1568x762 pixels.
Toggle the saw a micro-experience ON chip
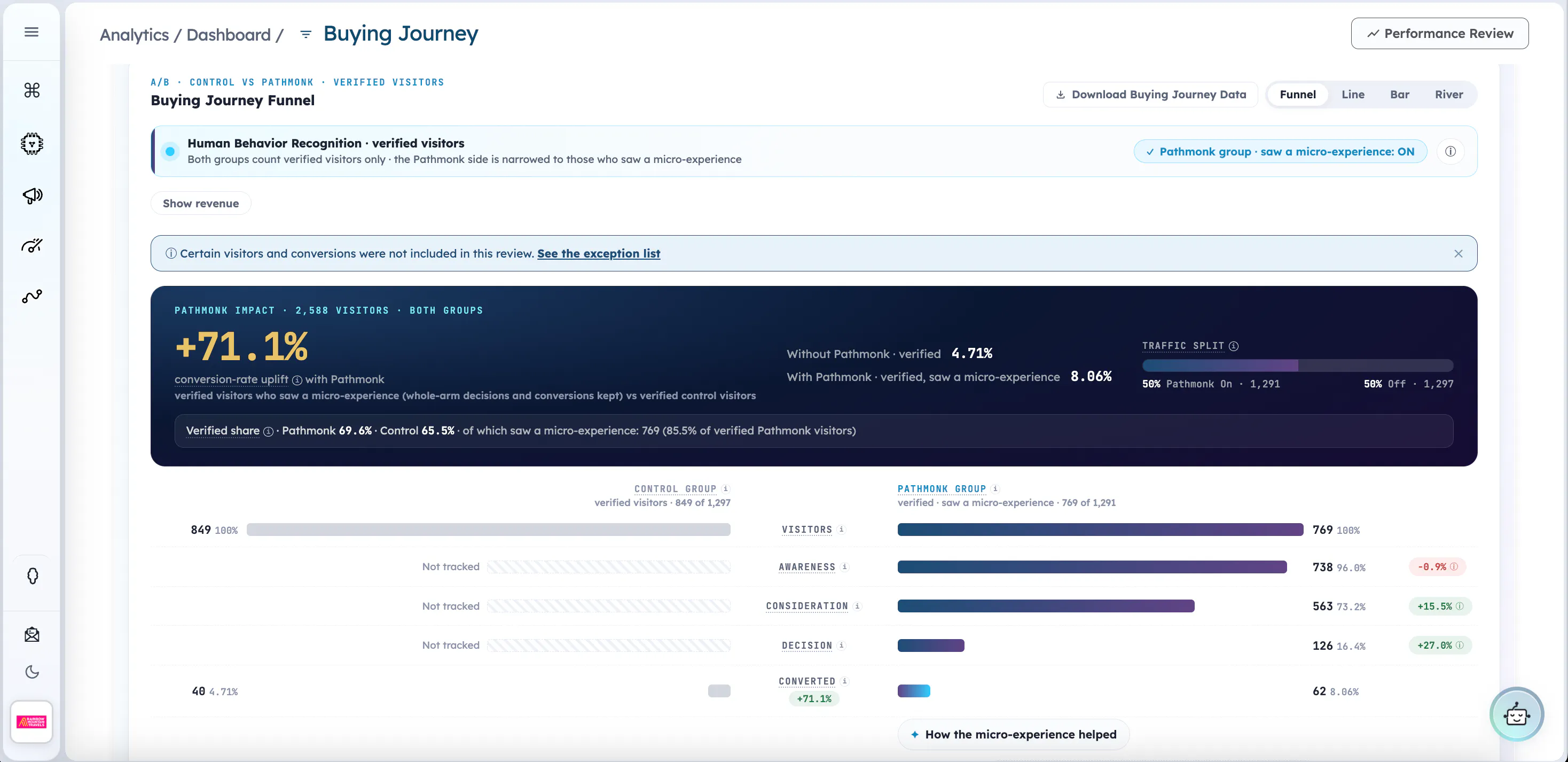[1280, 152]
